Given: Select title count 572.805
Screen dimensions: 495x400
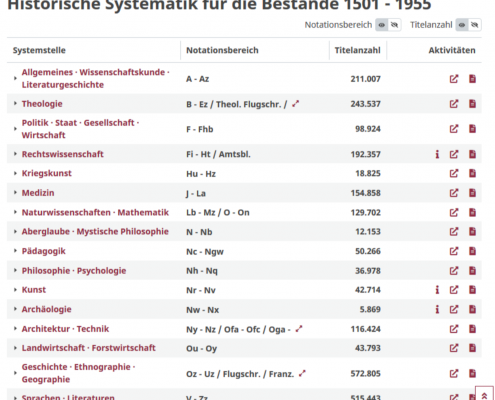Looking at the screenshot, I should point(365,374).
